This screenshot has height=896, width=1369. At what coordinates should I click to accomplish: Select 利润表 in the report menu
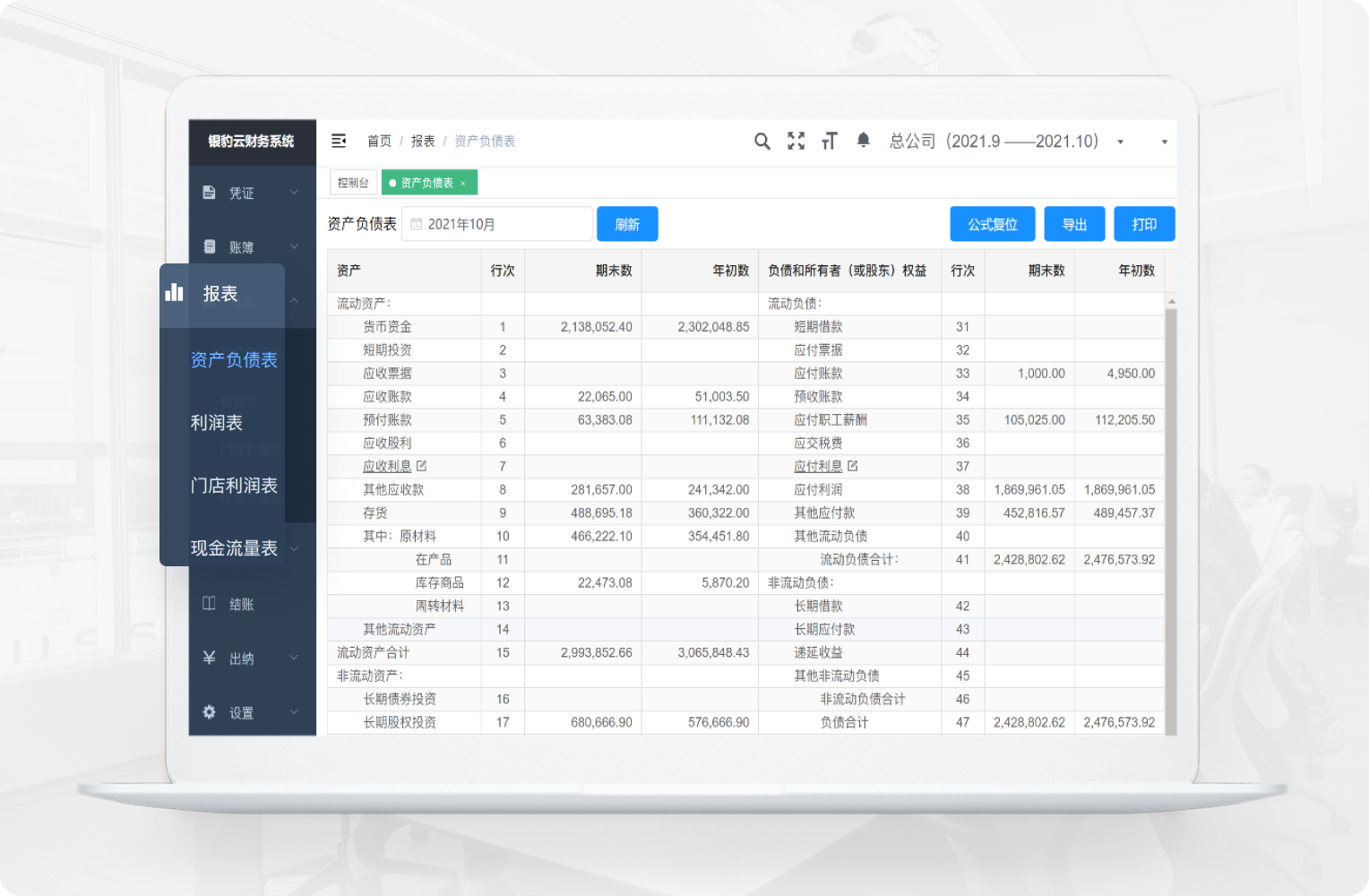pyautogui.click(x=217, y=423)
